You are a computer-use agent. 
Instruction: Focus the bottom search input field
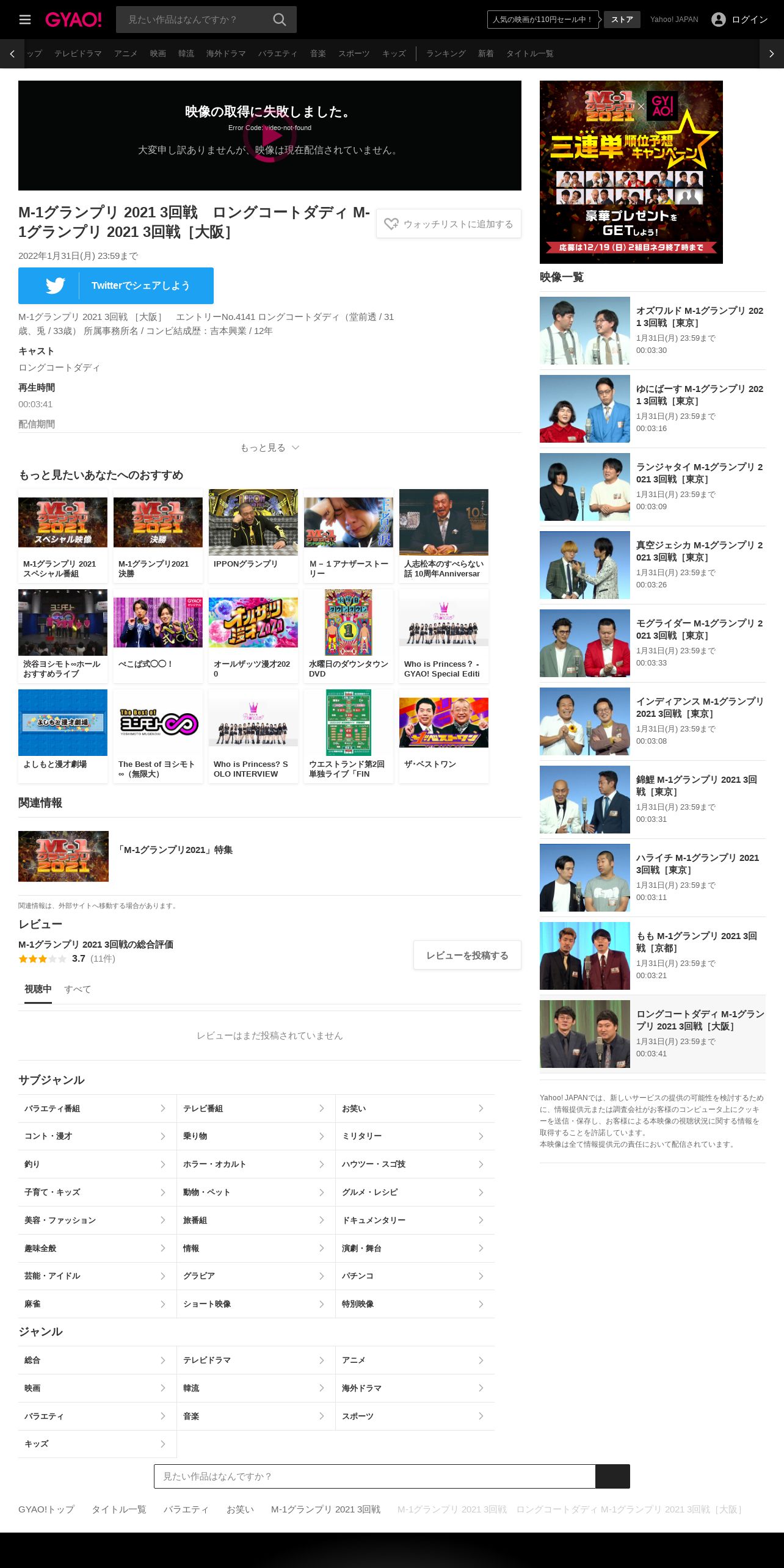[375, 1476]
